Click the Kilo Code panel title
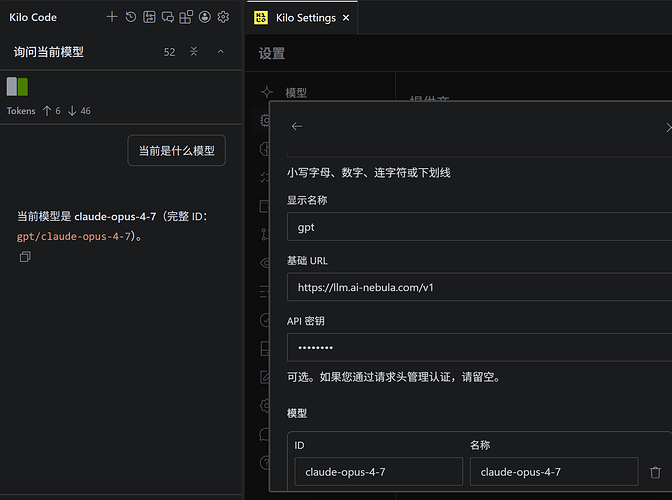The image size is (672, 500). (33, 18)
